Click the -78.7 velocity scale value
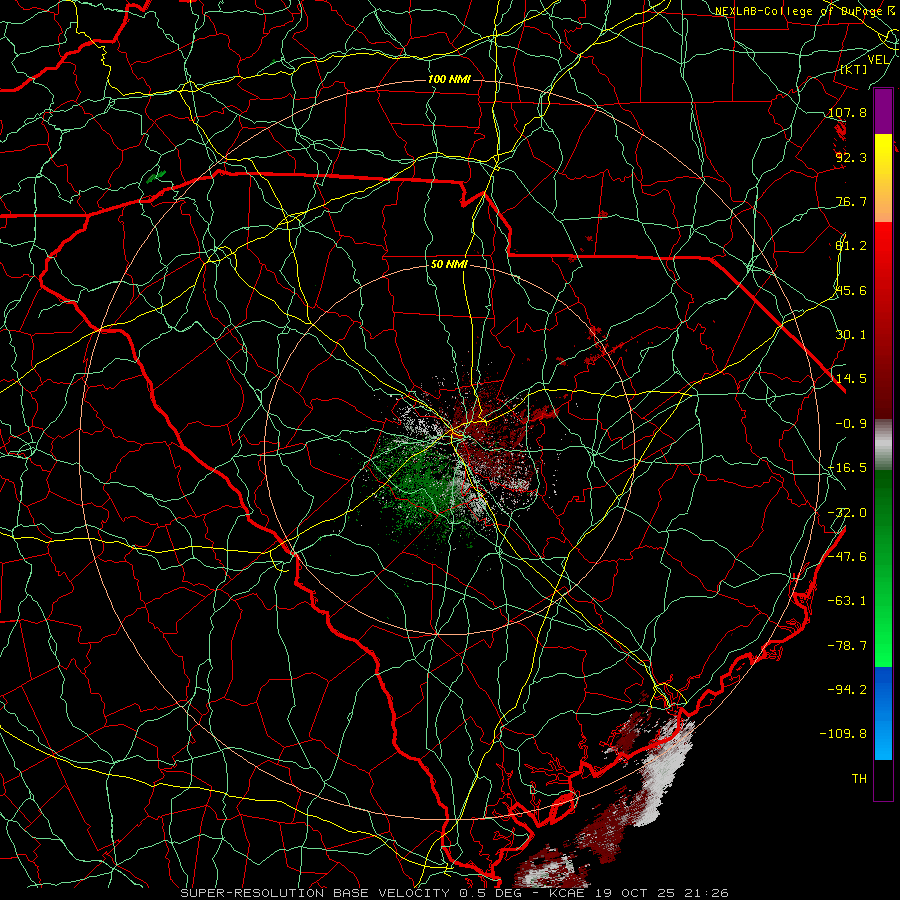 pos(847,646)
